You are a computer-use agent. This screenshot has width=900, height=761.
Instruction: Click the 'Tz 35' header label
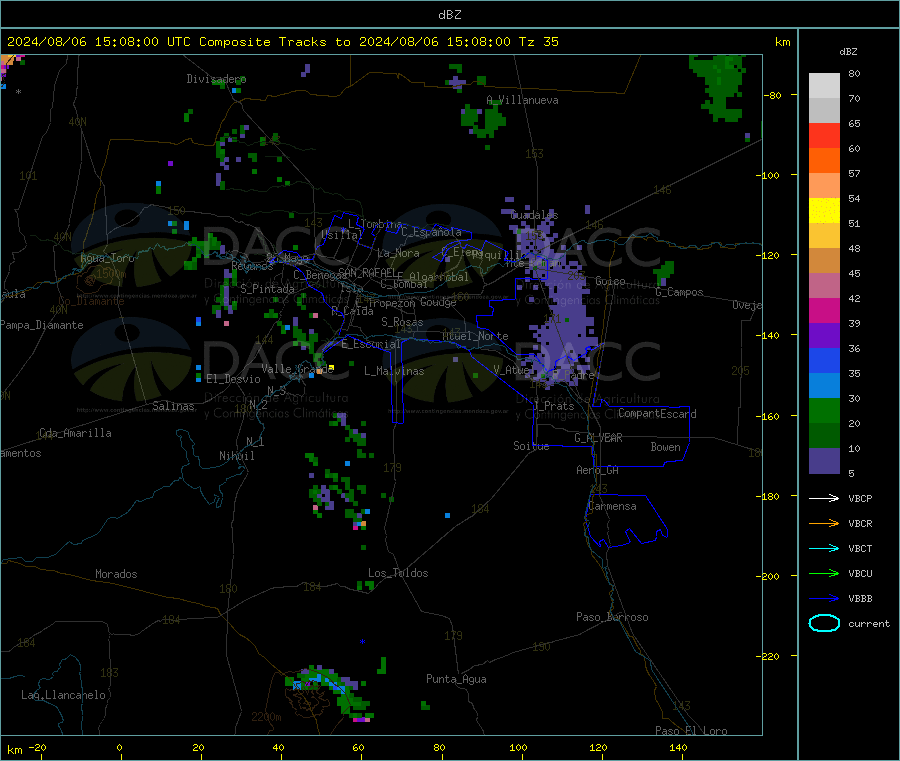click(x=538, y=42)
